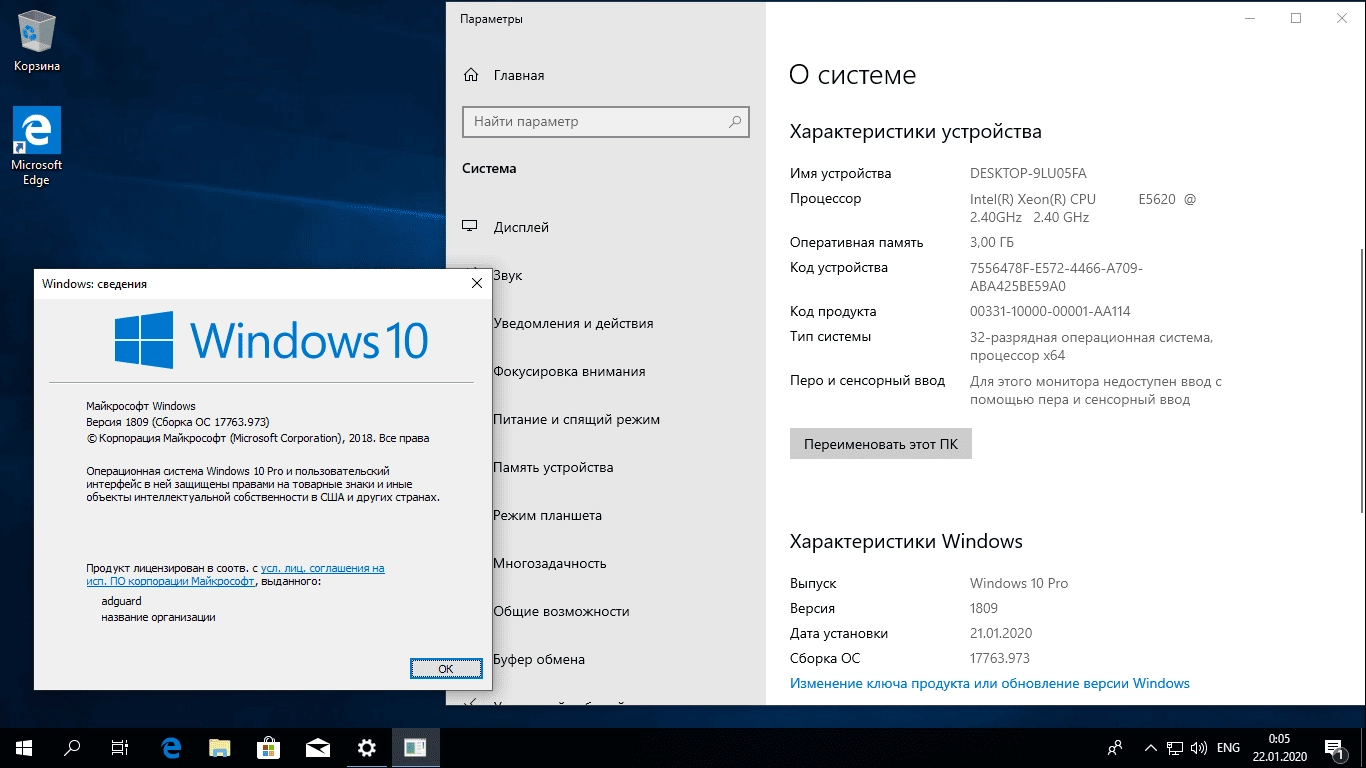Switch to Settings gear on the taskbar
The image size is (1366, 768).
click(367, 748)
